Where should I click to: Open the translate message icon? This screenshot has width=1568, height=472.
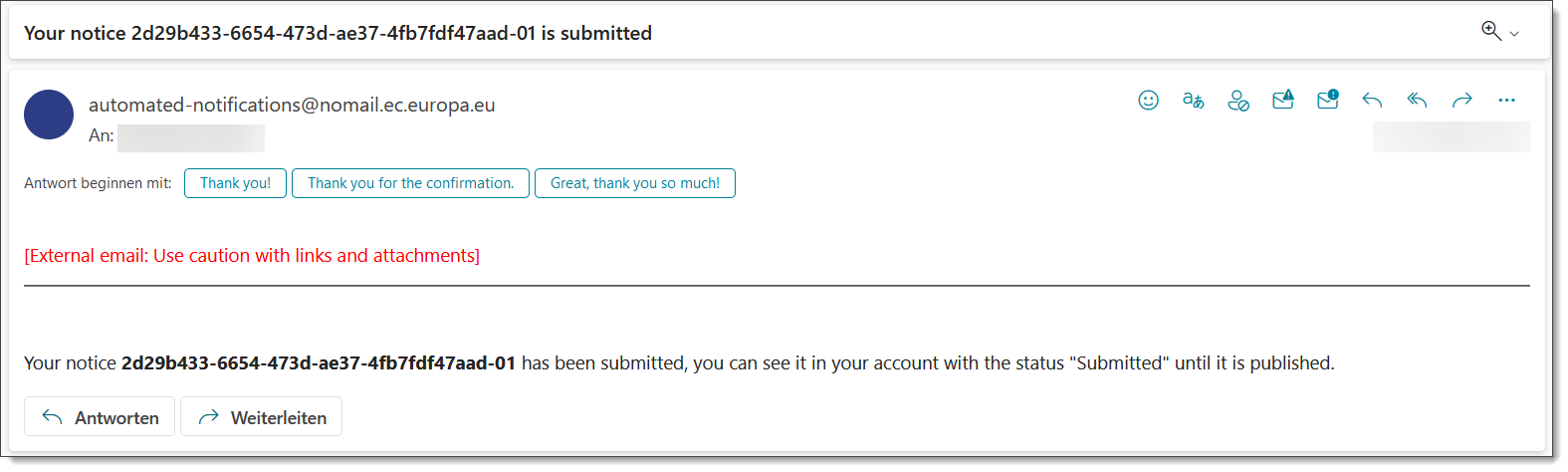pos(1193,100)
